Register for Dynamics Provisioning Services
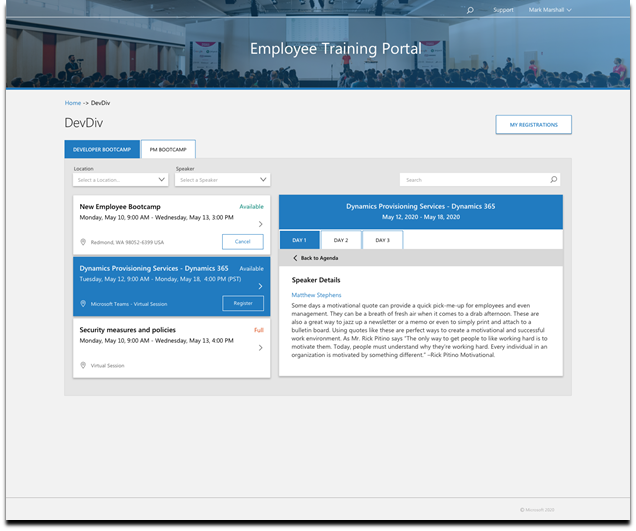Image resolution: width=636 pixels, height=531 pixels. (242, 304)
